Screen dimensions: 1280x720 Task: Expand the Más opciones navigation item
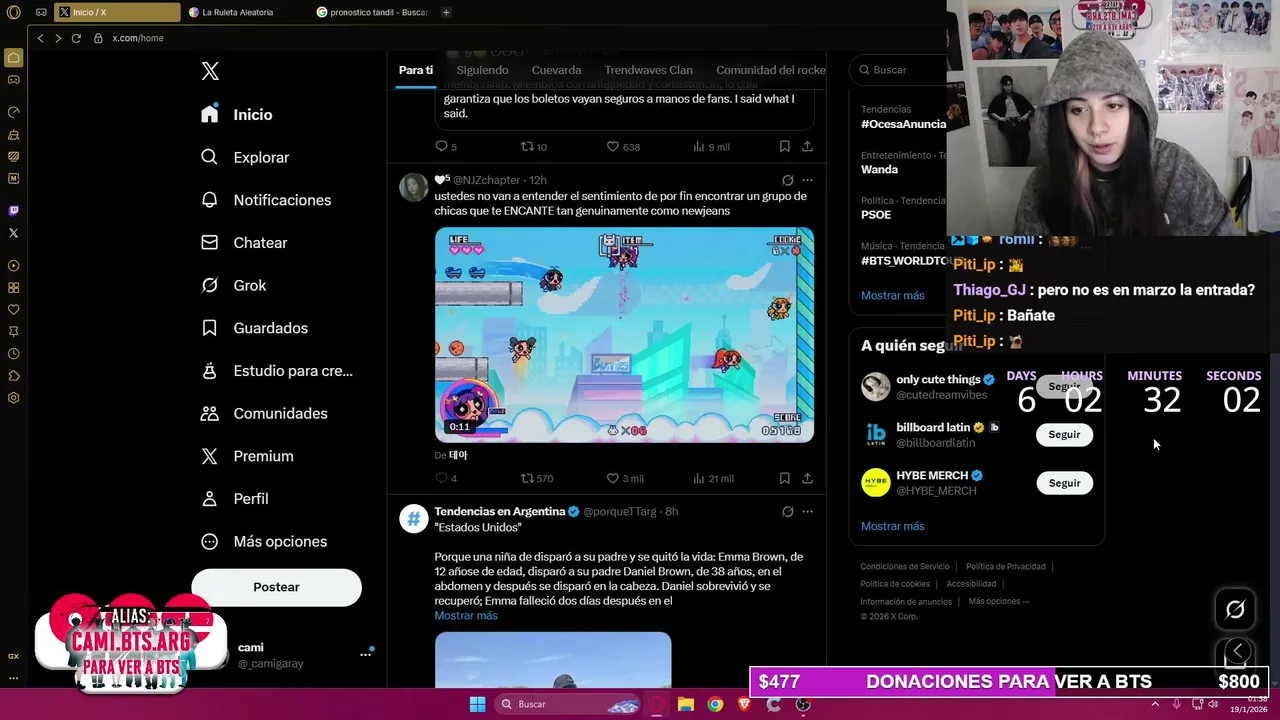264,541
